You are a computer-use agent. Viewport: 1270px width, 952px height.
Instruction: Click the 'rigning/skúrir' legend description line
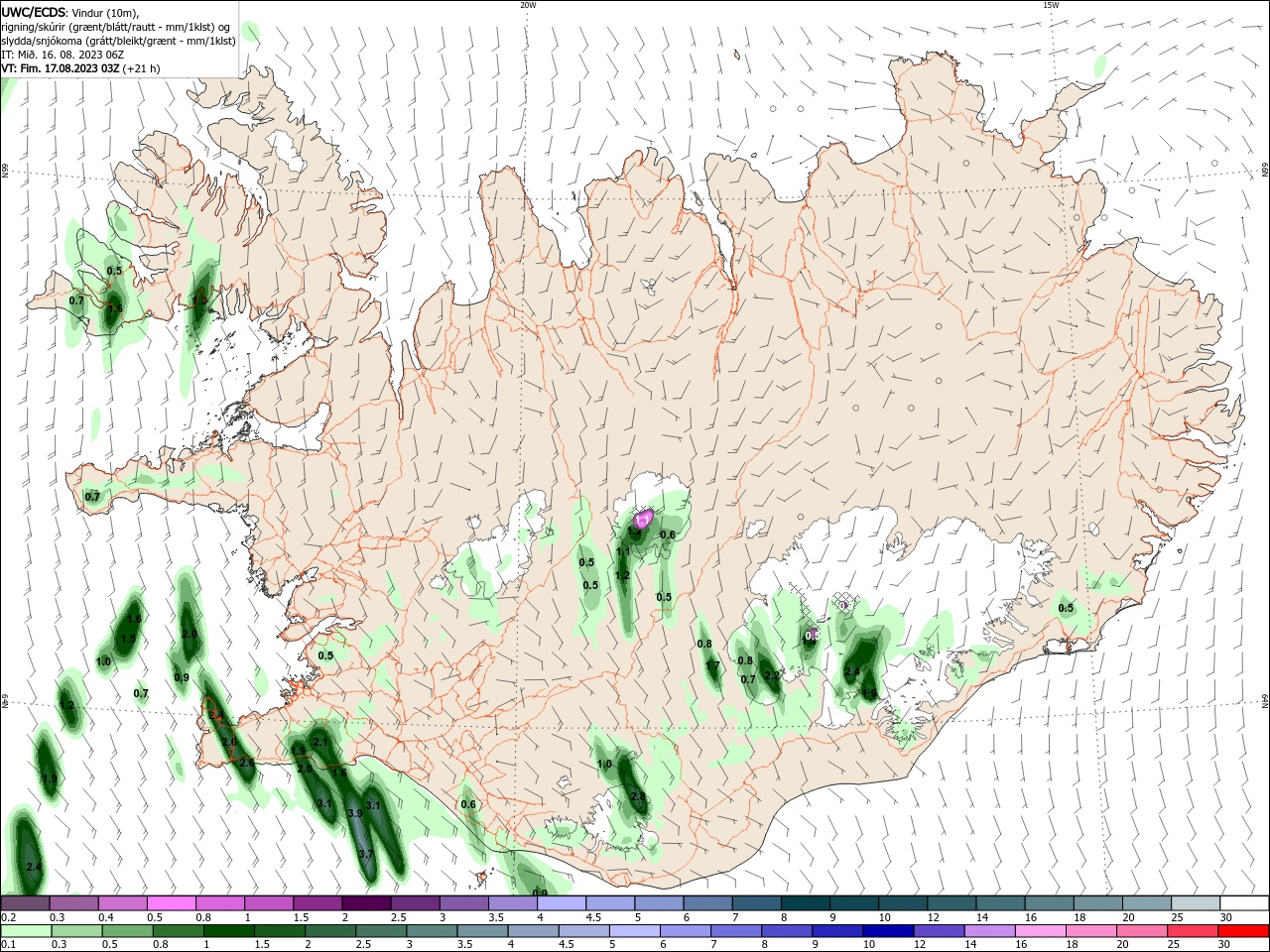116,27
